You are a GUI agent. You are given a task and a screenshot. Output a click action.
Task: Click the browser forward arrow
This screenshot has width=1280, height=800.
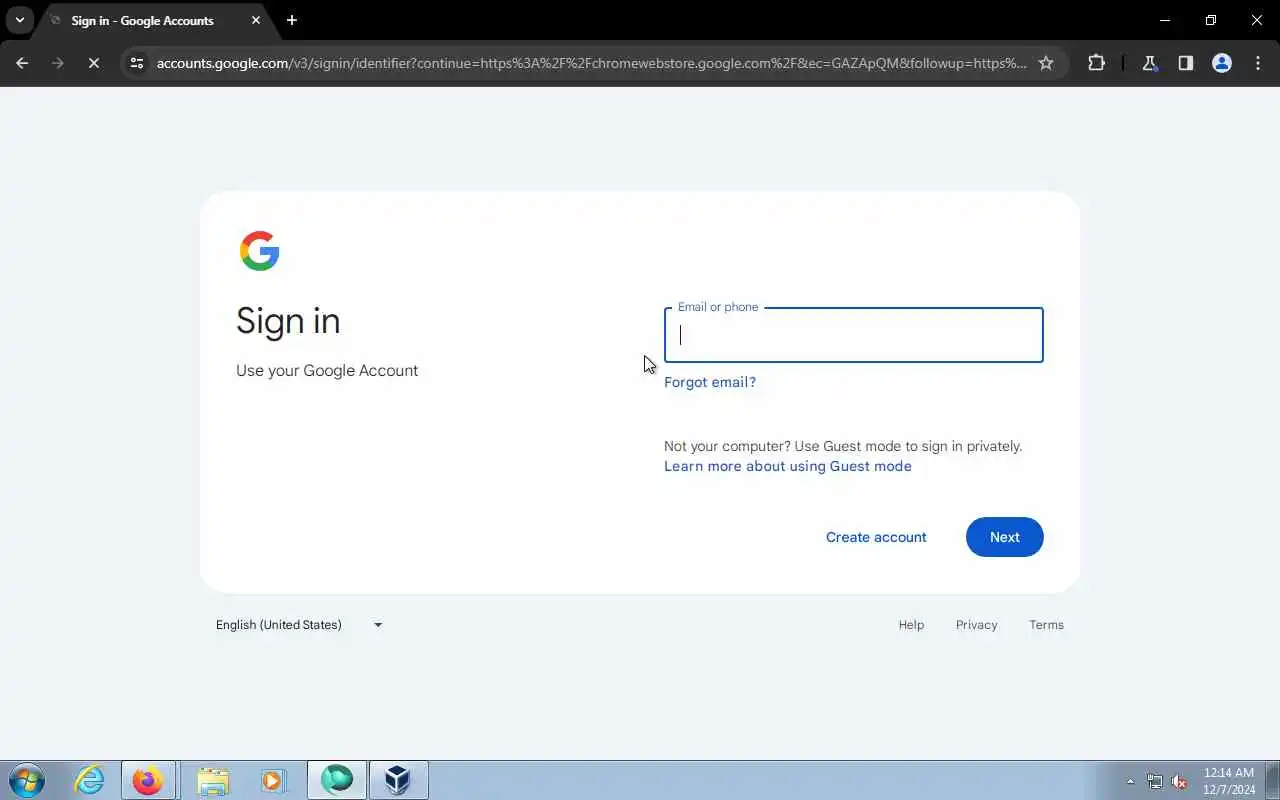tap(57, 63)
